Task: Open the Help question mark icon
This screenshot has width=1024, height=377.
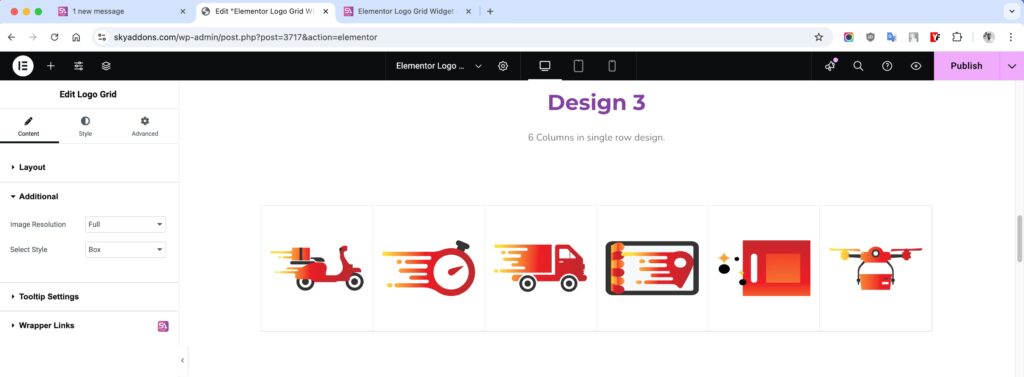Action: [887, 66]
